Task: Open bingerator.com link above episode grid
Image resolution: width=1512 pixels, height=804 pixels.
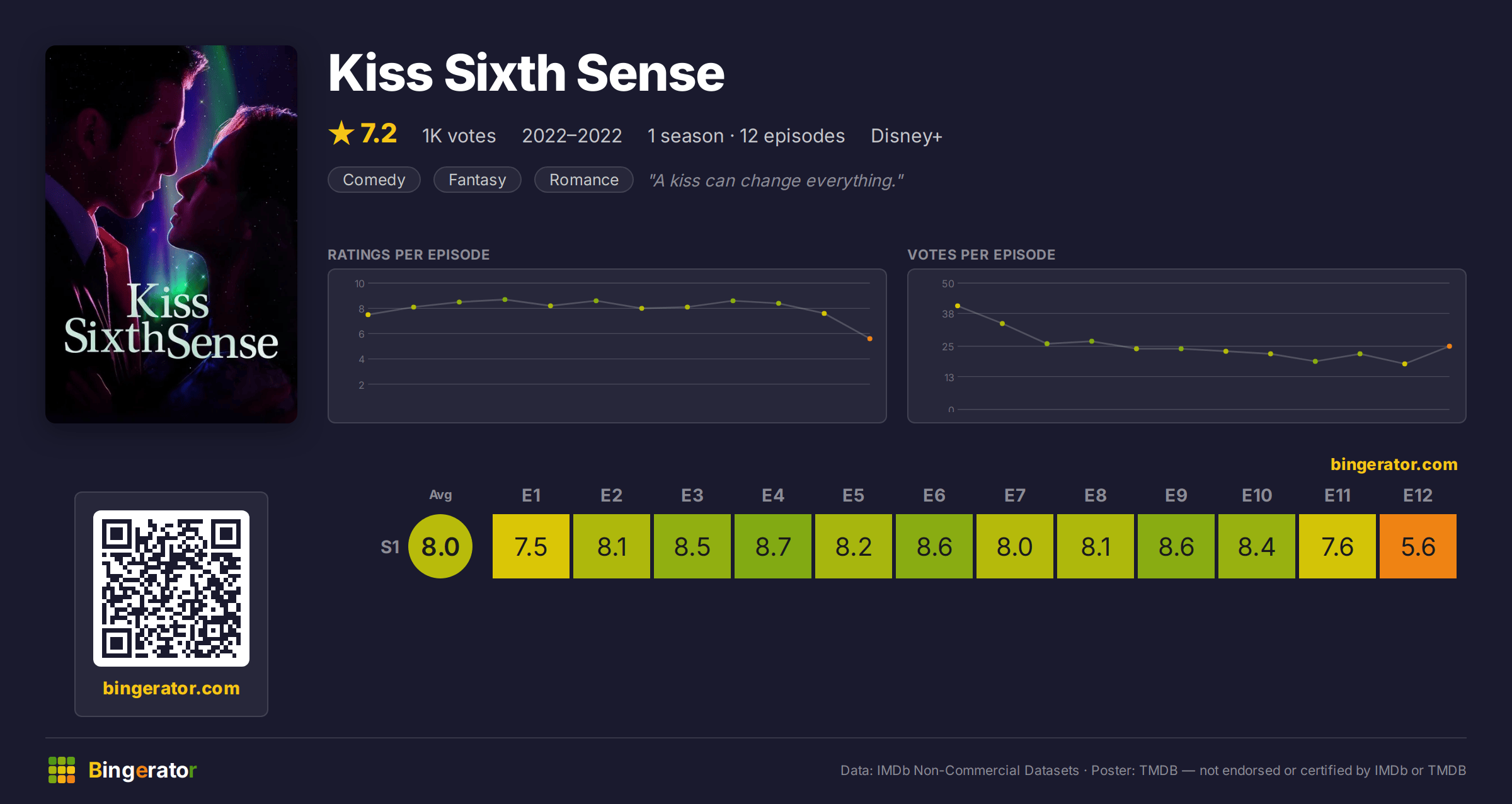Action: coord(1394,464)
